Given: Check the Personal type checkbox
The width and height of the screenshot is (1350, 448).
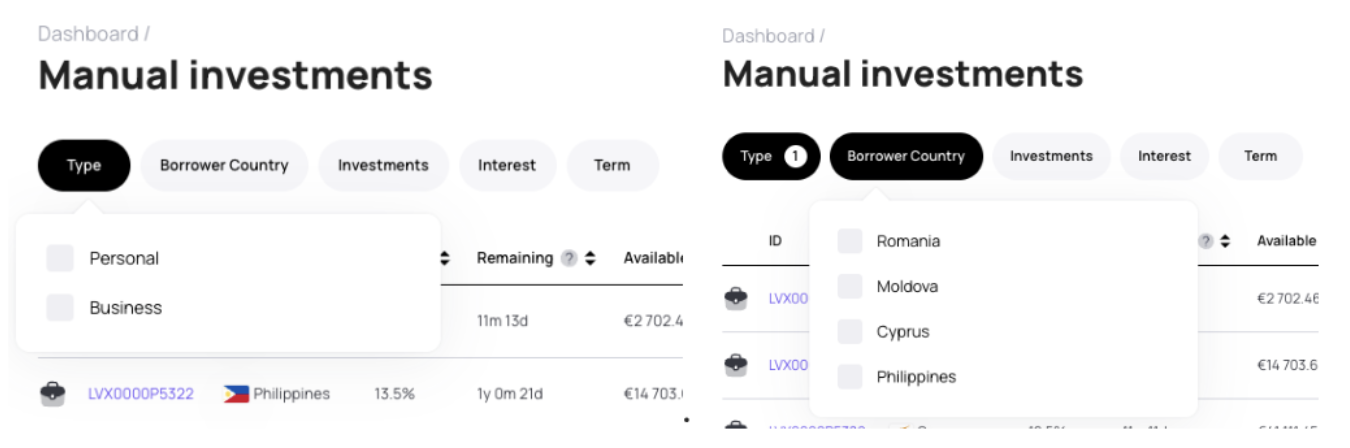Looking at the screenshot, I should click(60, 258).
